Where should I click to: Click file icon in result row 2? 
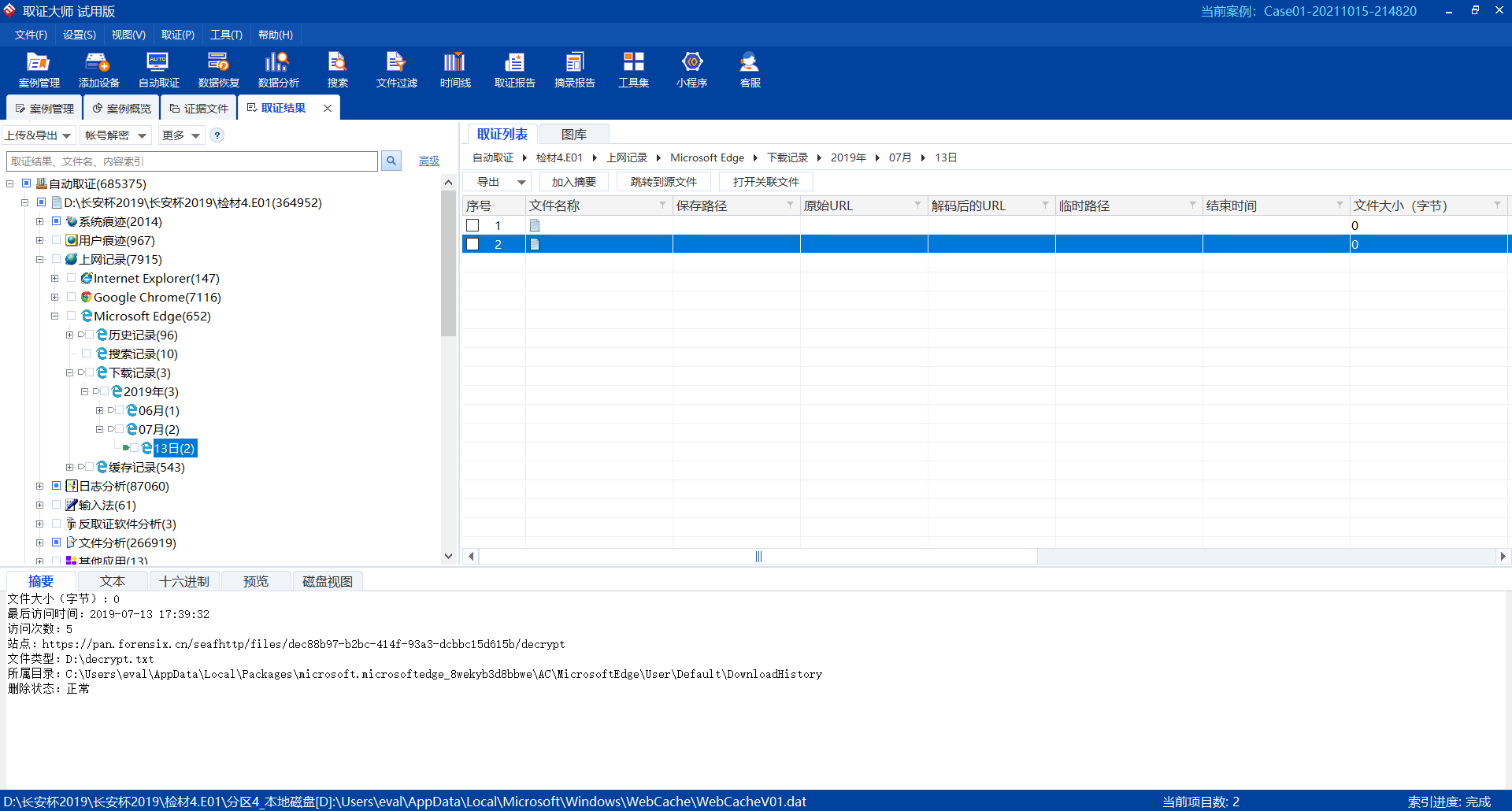pyautogui.click(x=535, y=244)
